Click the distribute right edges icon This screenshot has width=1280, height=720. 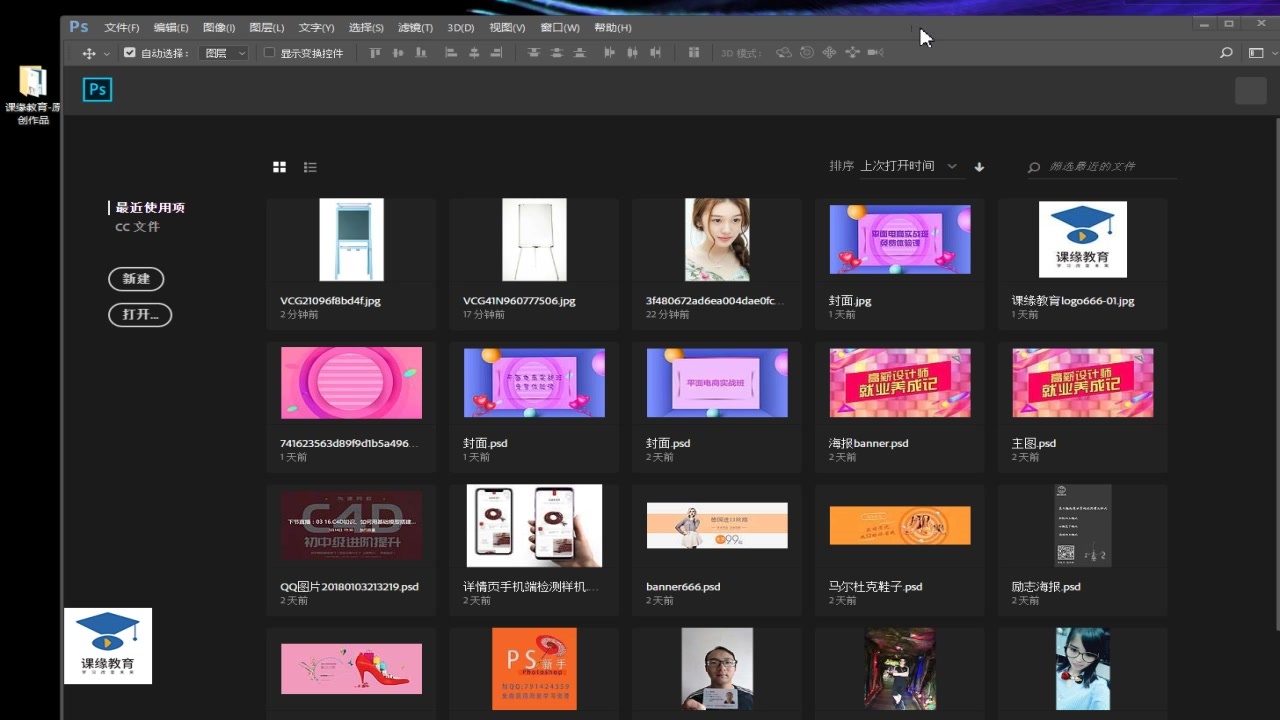[x=655, y=53]
